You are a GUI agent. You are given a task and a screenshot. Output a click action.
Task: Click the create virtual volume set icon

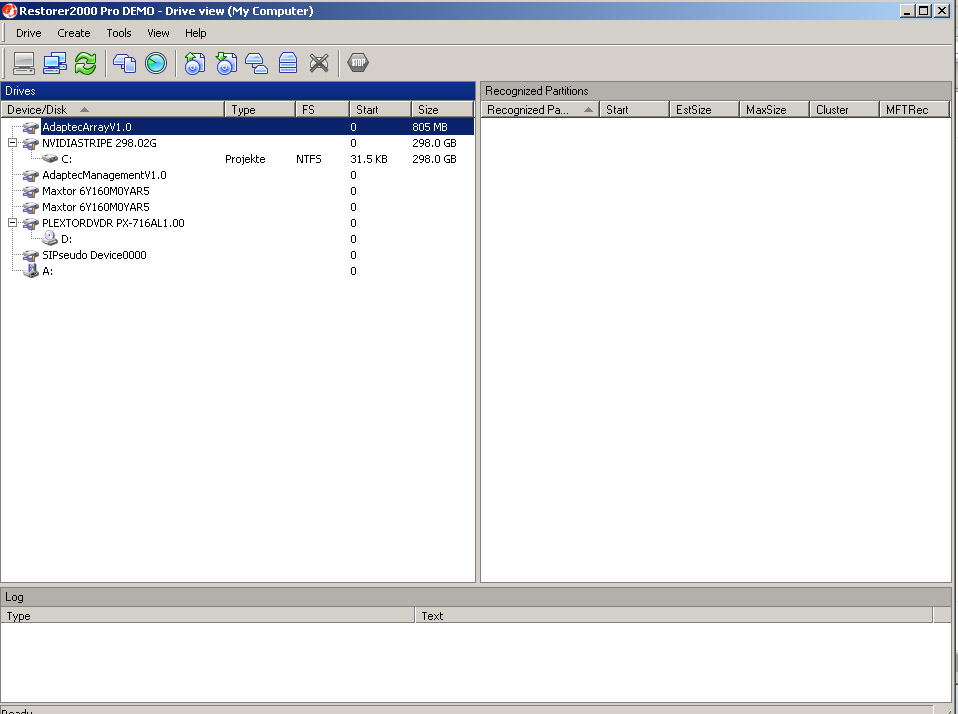click(288, 63)
